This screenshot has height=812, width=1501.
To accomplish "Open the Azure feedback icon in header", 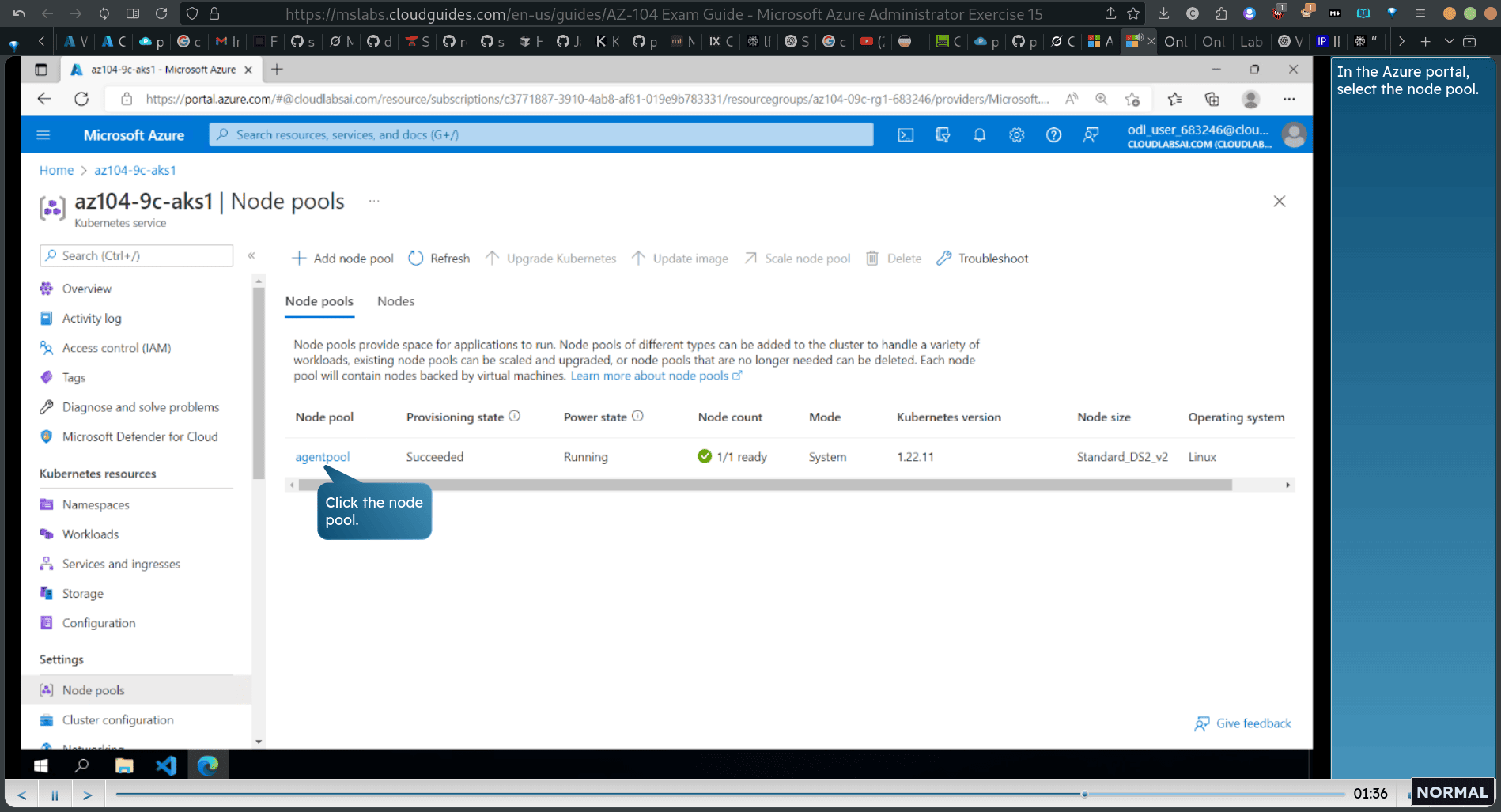I will coord(1091,135).
